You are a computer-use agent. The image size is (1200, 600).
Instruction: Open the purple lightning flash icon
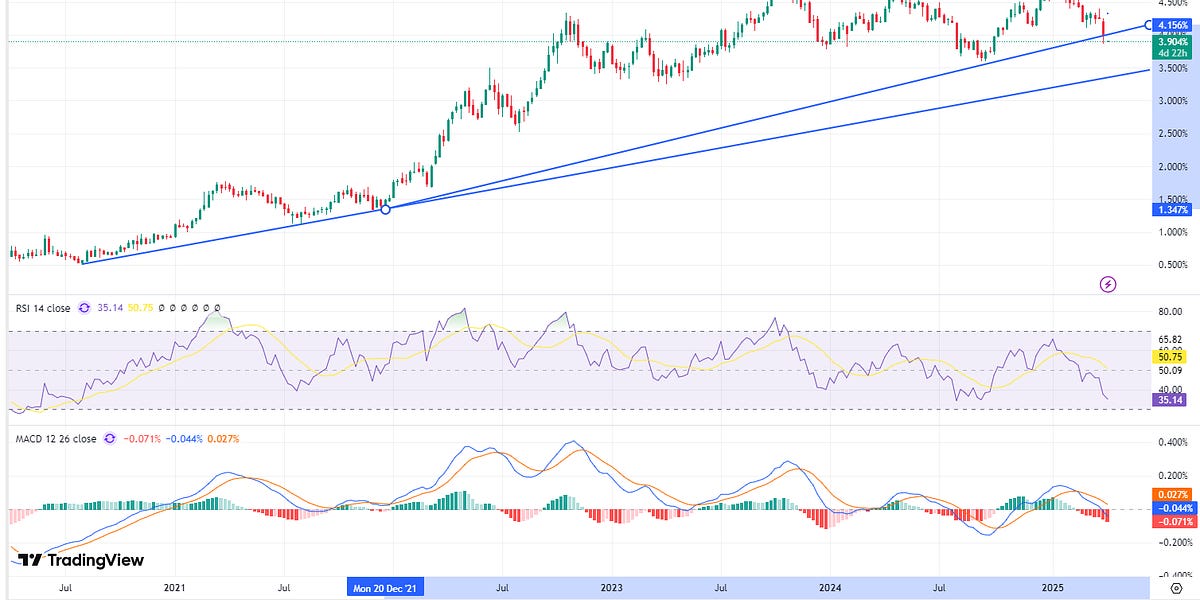(1108, 285)
